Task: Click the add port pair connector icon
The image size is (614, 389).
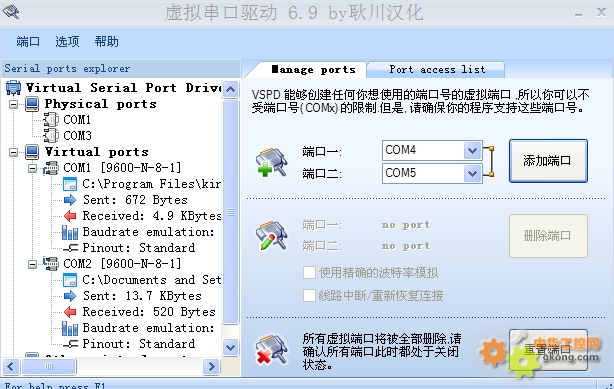Action: click(x=271, y=162)
